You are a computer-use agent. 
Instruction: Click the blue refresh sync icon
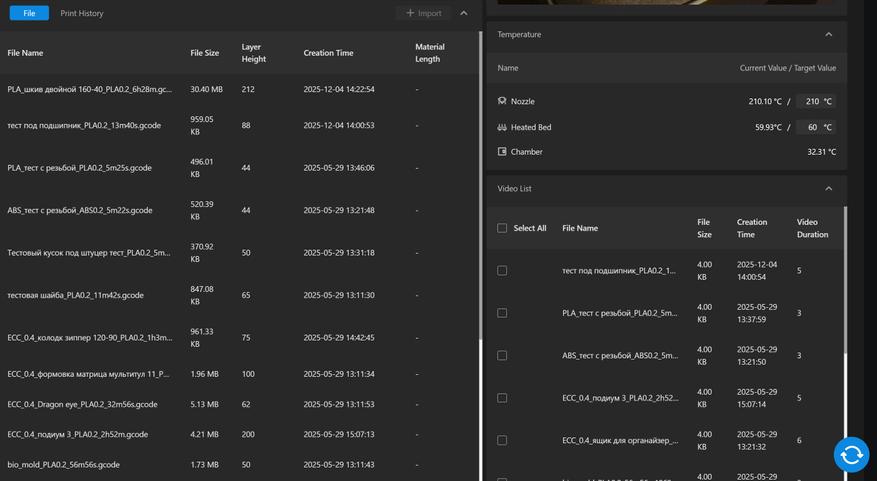pyautogui.click(x=851, y=455)
